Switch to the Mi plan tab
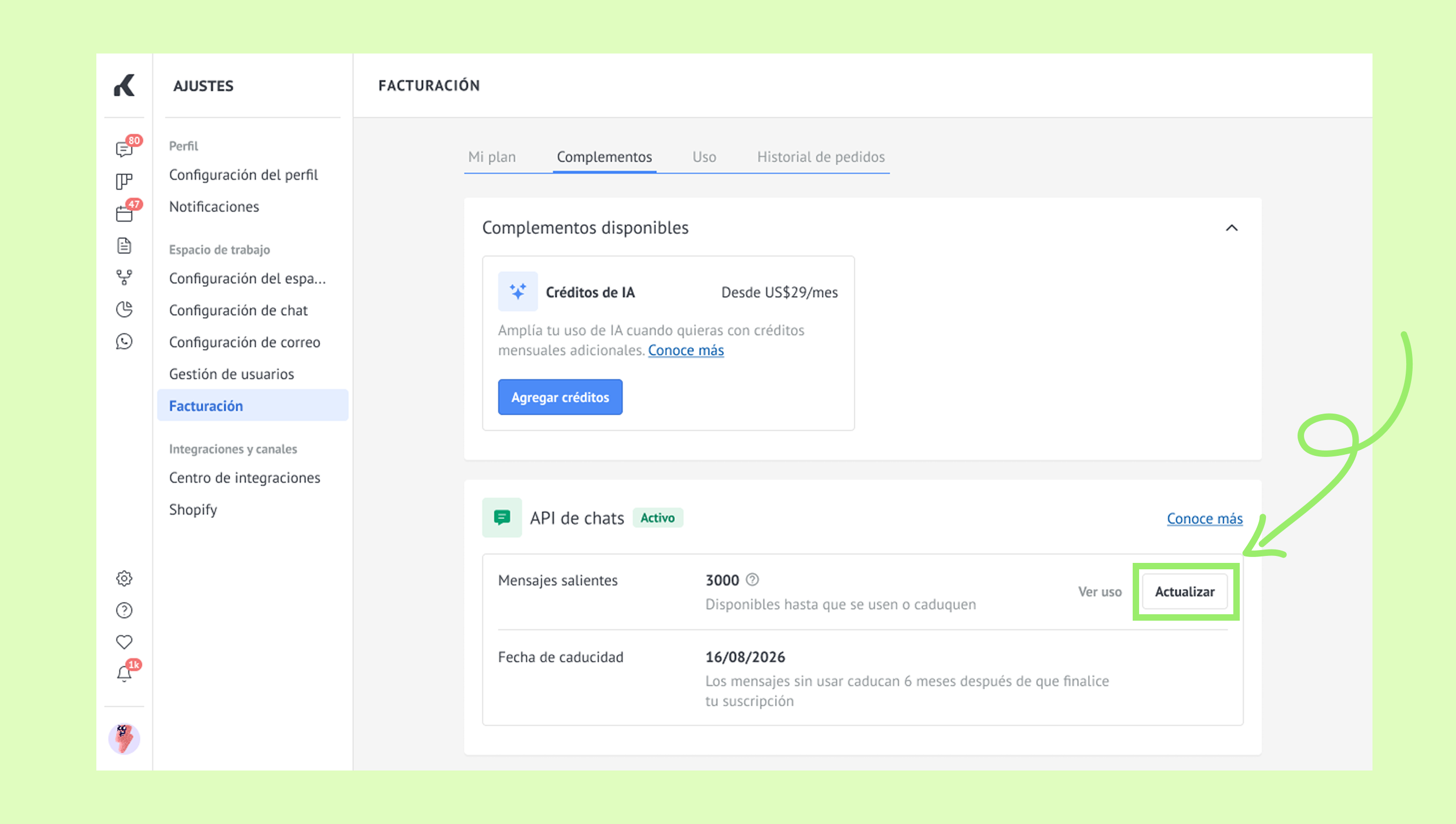 (x=492, y=157)
